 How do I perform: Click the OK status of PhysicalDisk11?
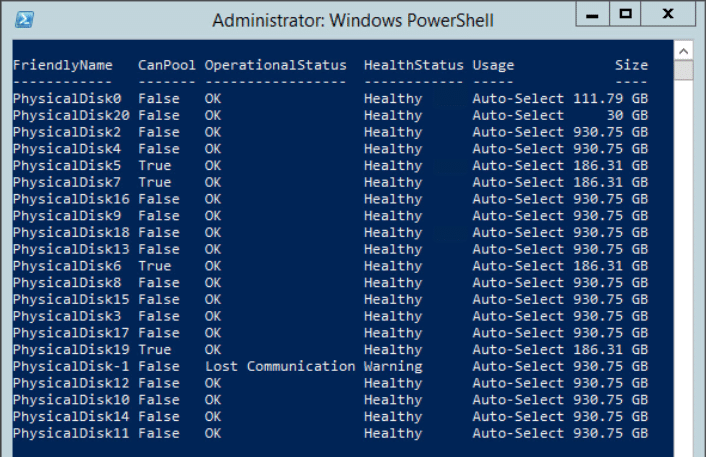coord(213,434)
